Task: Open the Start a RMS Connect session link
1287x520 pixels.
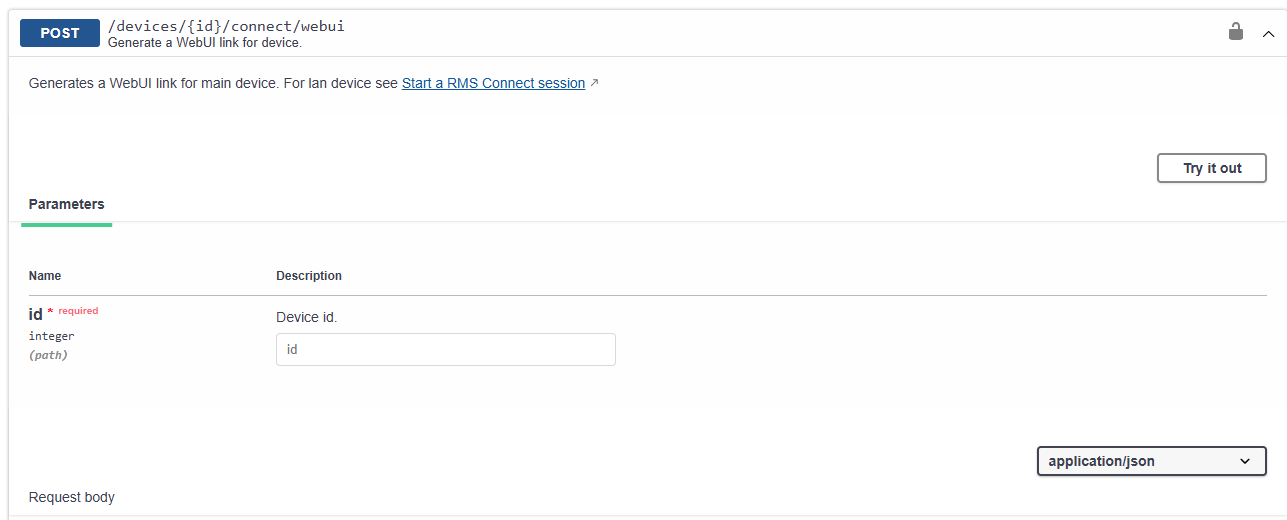Action: 493,83
